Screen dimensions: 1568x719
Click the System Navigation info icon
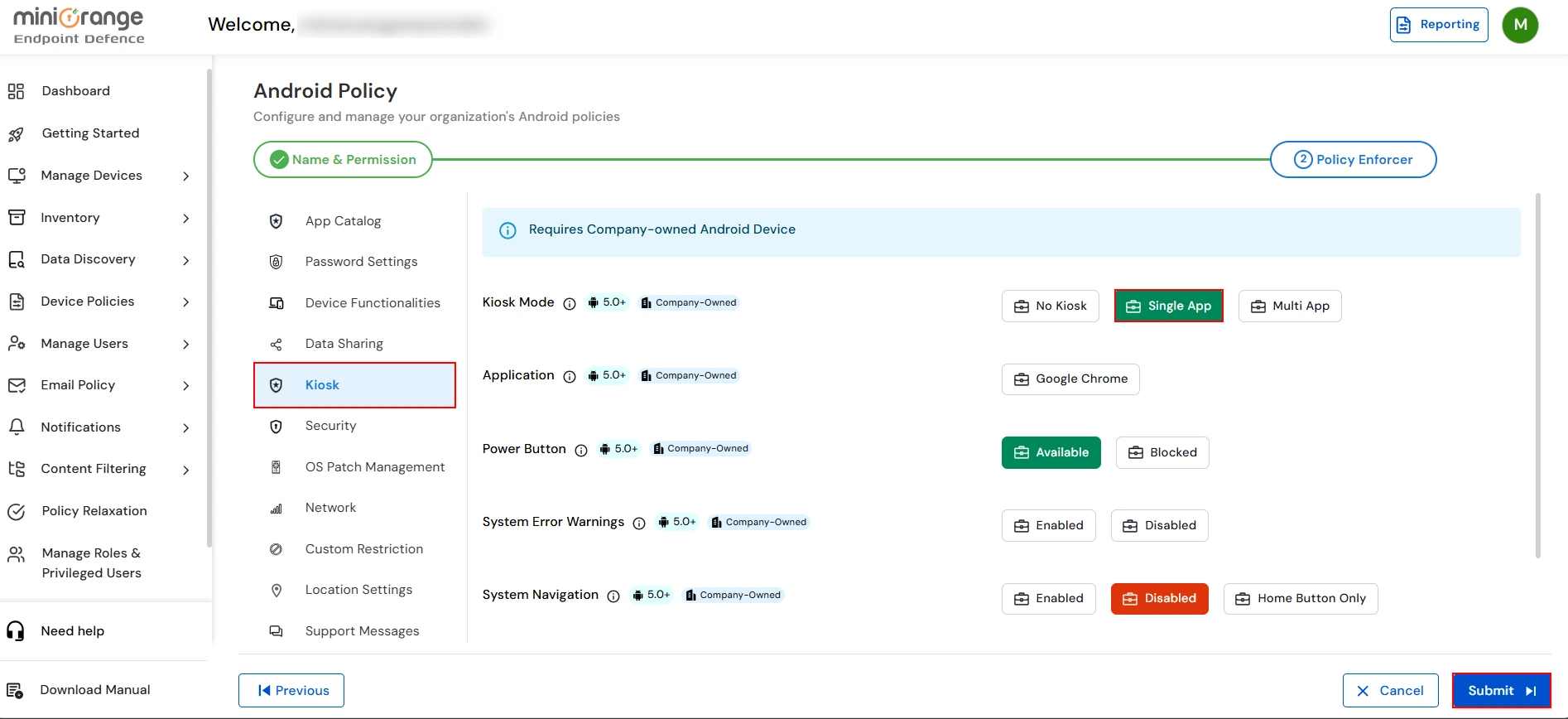tap(613, 596)
